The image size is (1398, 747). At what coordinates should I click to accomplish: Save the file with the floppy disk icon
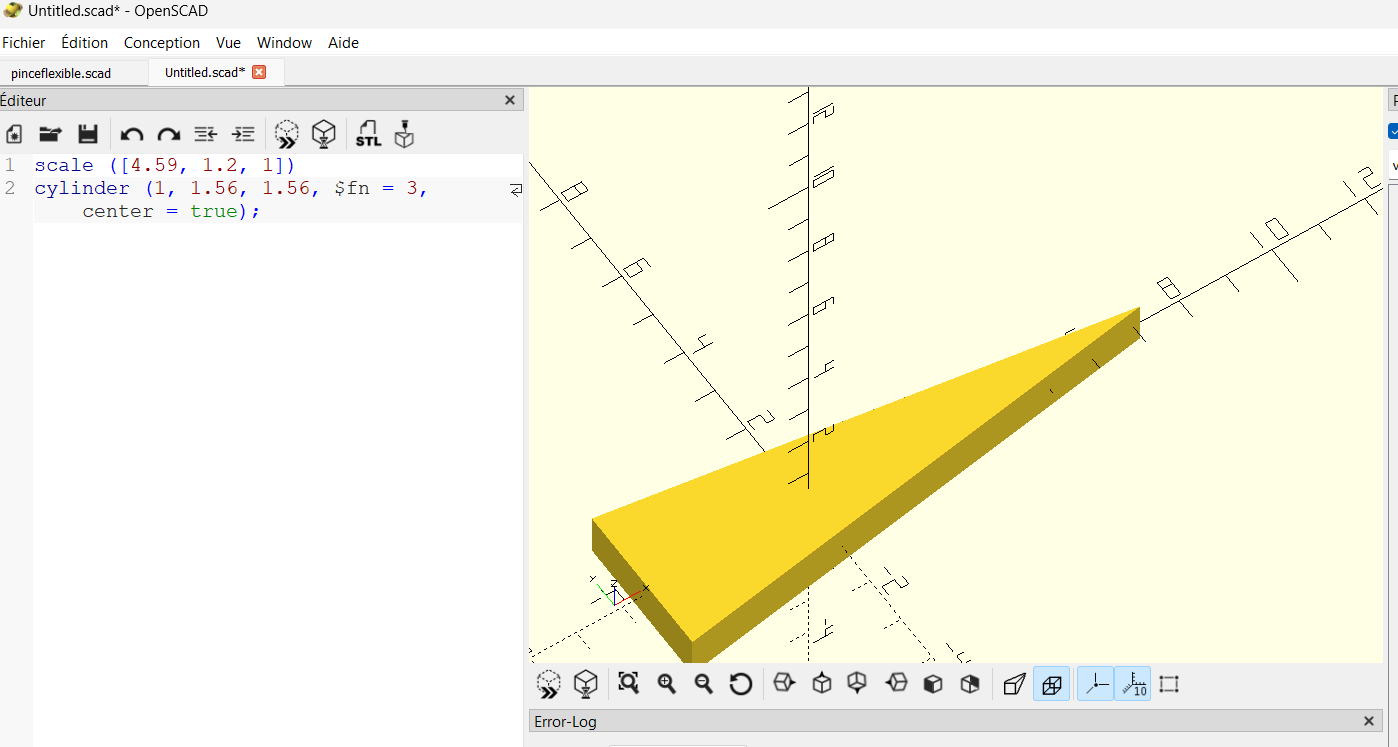coord(87,134)
